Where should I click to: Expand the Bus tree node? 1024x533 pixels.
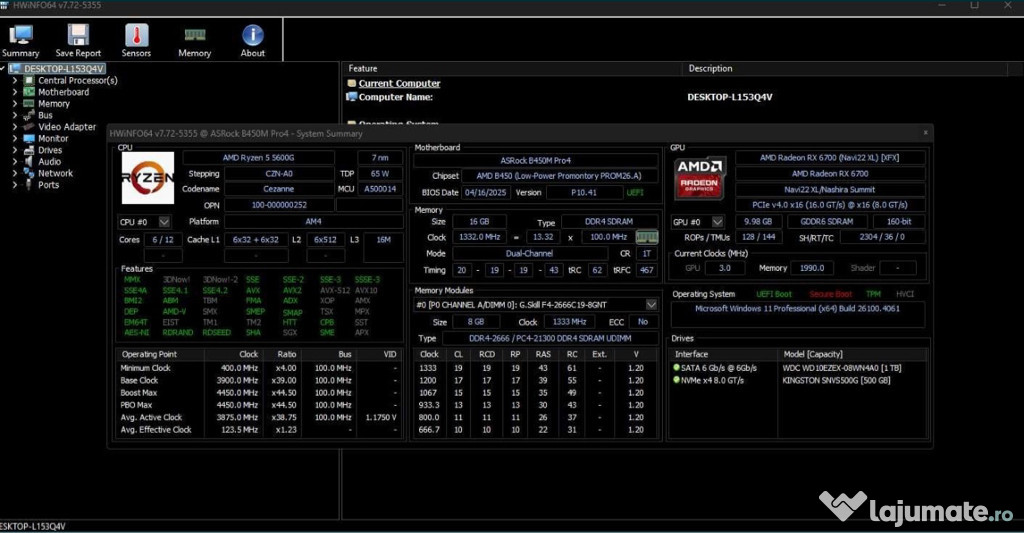14,115
